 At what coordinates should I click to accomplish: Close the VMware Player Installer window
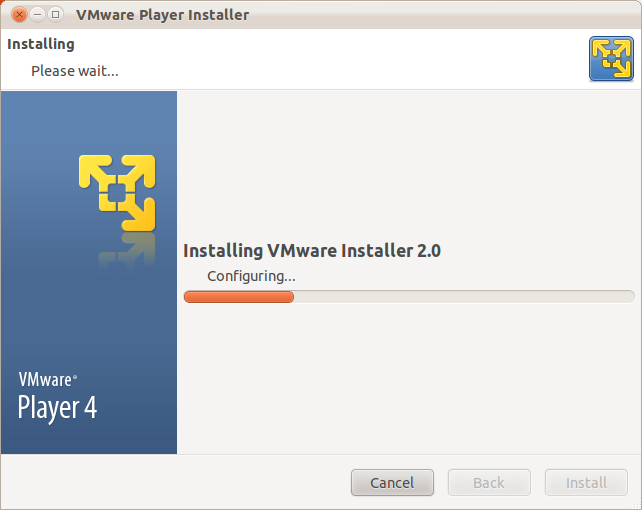tap(19, 15)
